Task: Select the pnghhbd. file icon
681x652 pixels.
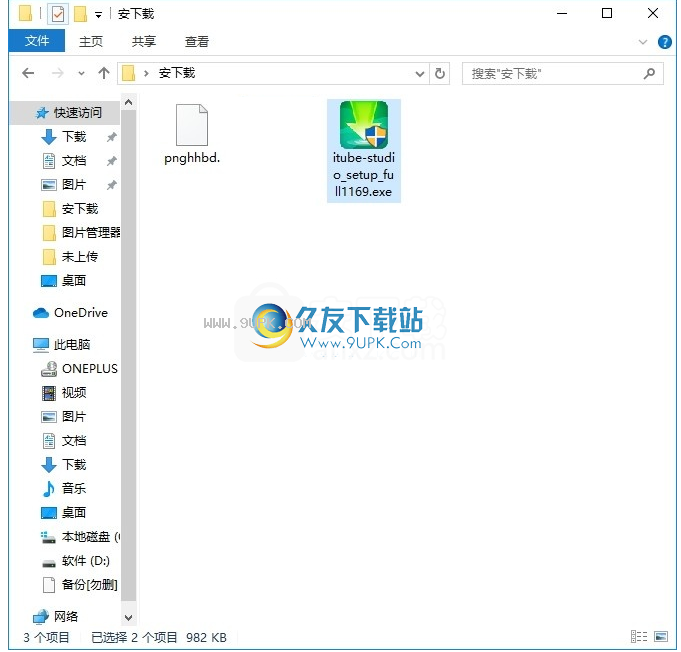Action: (192, 125)
